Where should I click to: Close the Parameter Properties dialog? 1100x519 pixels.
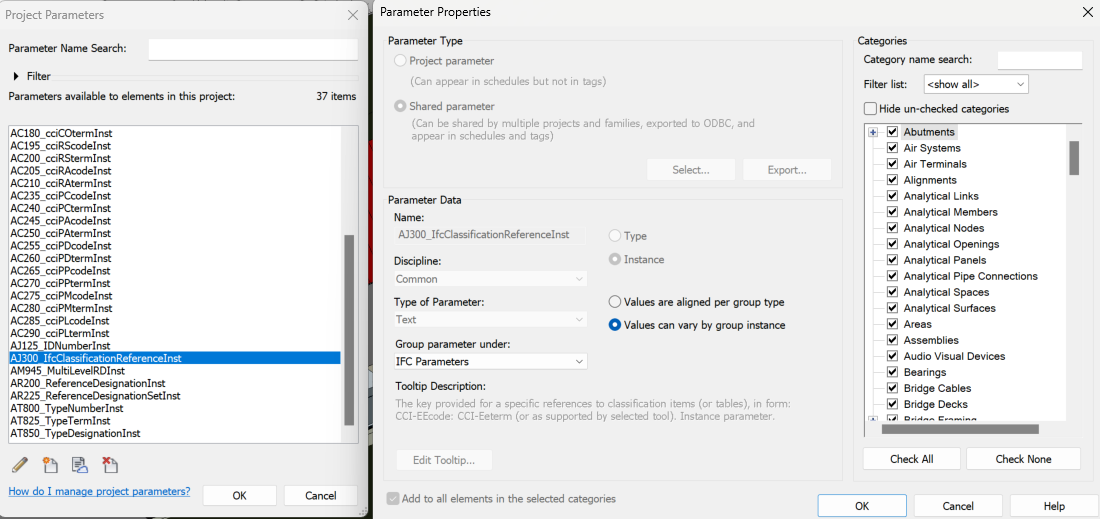pos(1087,12)
